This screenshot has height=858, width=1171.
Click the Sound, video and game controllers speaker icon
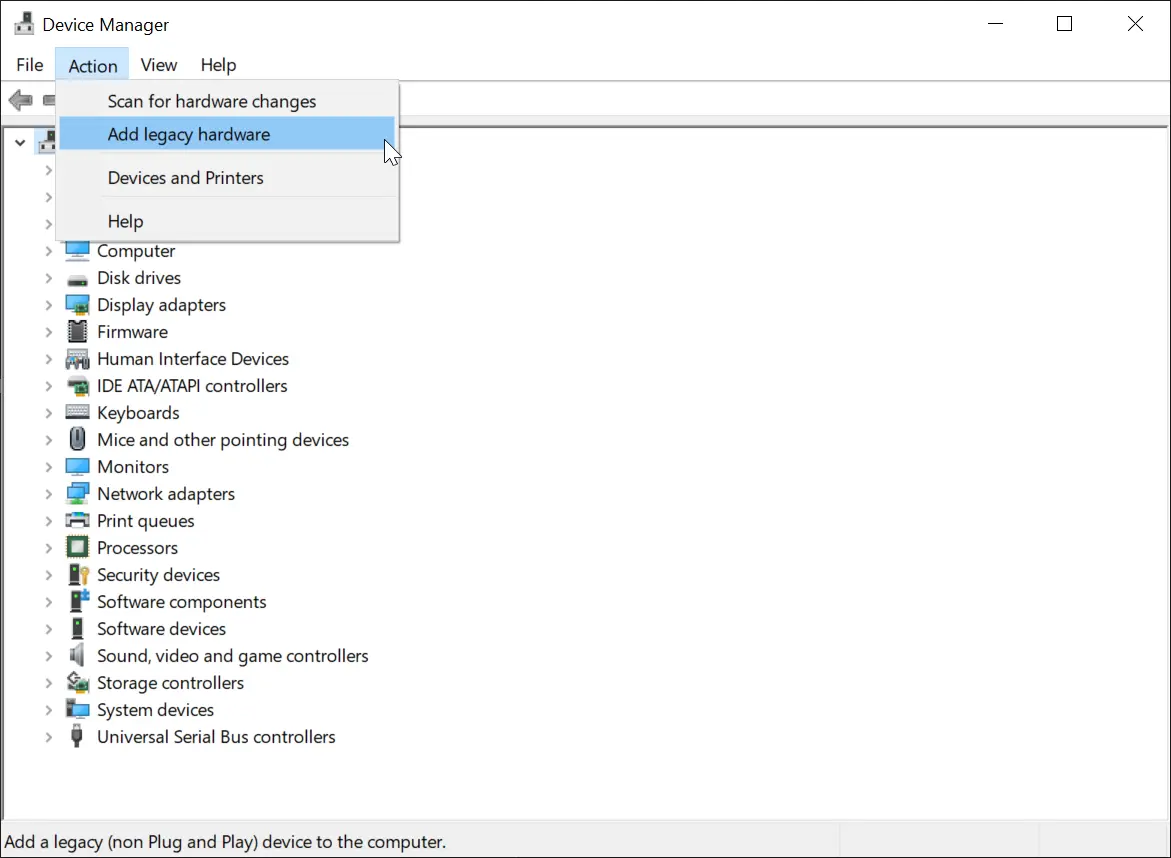(76, 656)
